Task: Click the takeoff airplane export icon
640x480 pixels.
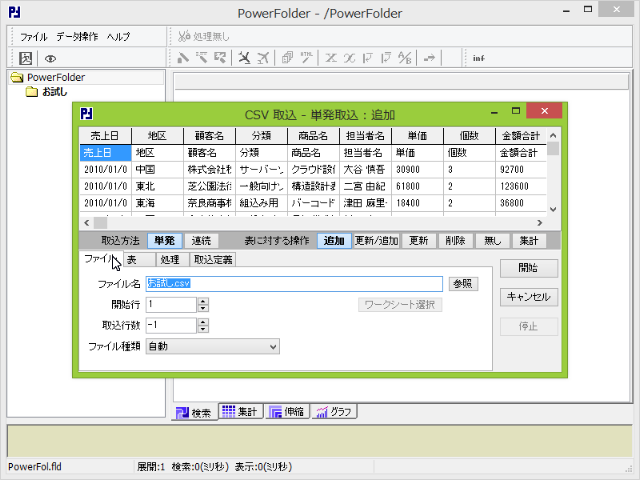Action: [x=263, y=58]
